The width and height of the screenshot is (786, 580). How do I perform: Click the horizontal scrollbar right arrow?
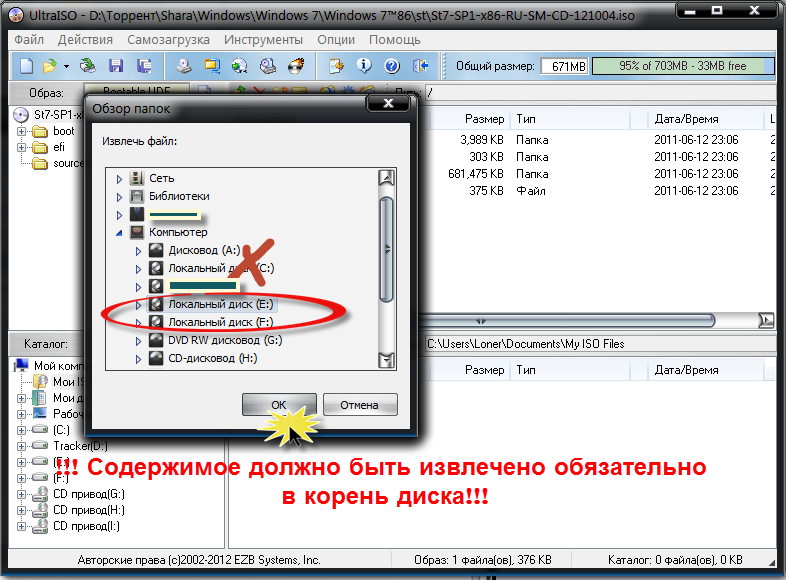766,320
